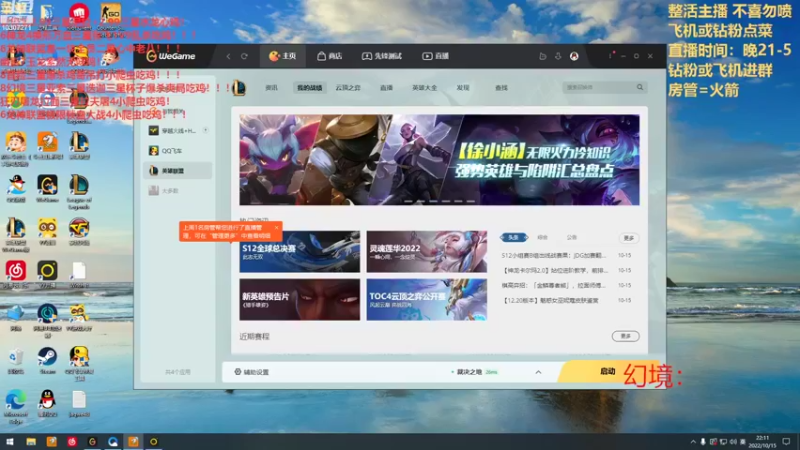Click the yellow 启动 launch button

tap(607, 371)
